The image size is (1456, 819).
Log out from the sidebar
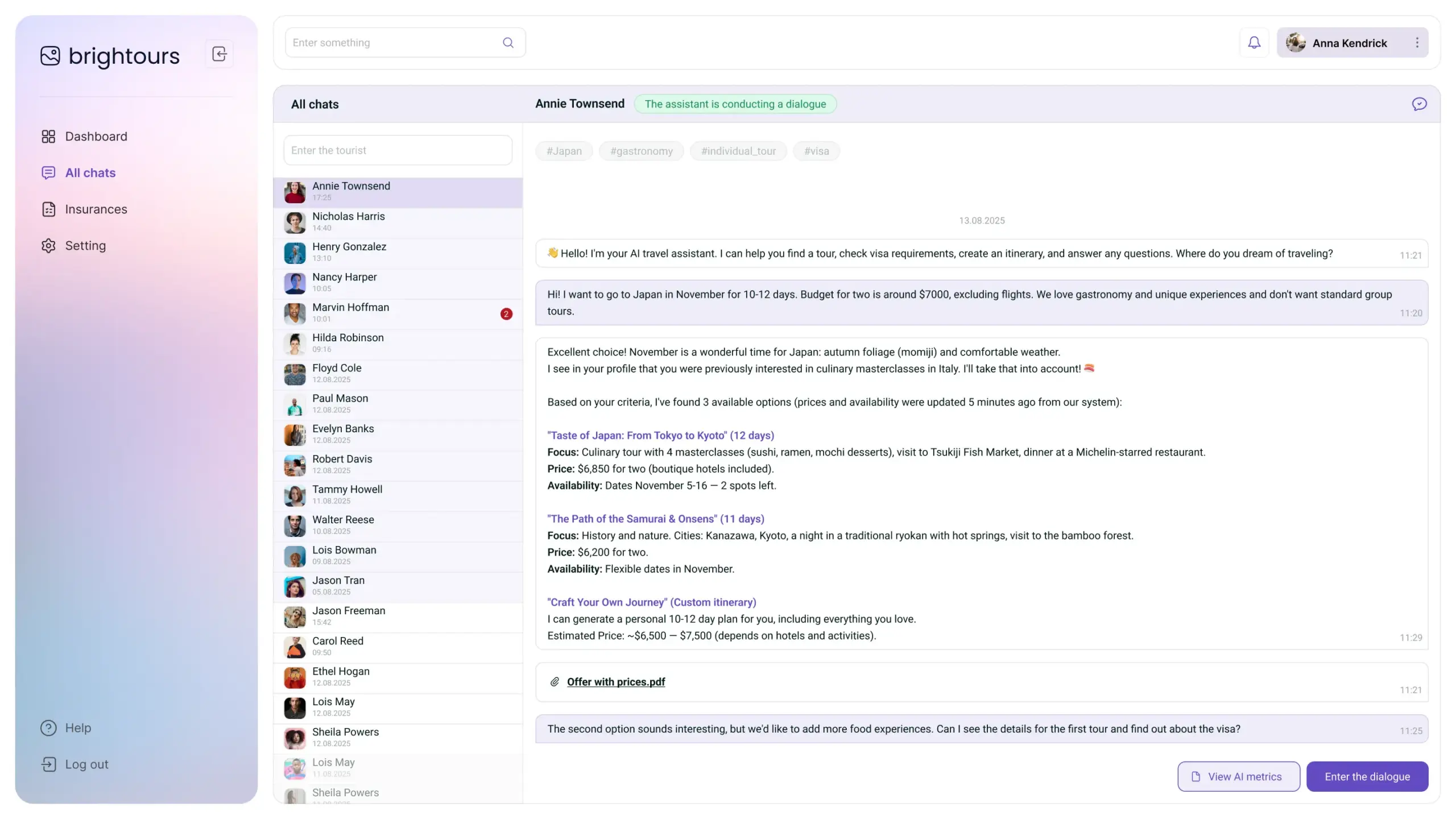pos(86,764)
